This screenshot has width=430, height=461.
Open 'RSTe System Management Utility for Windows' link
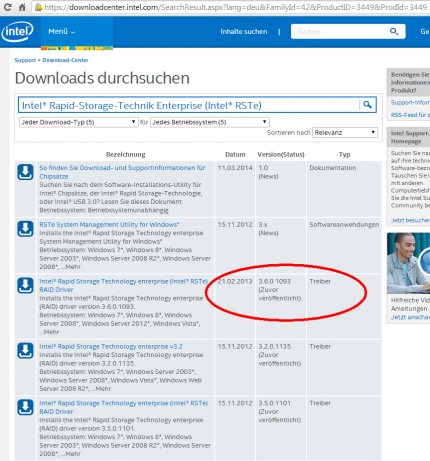point(109,225)
